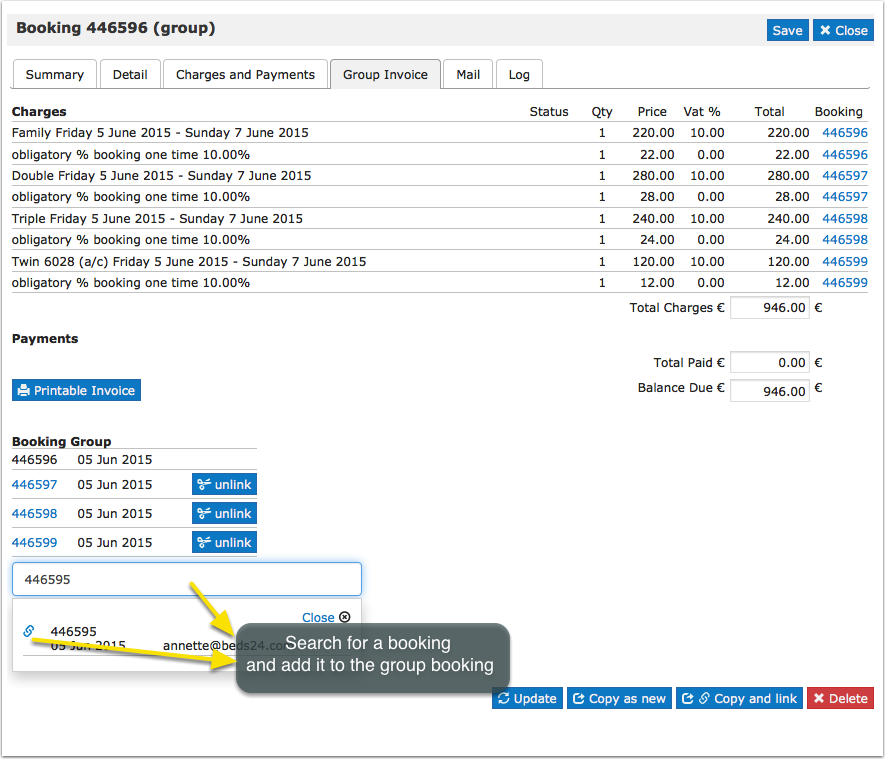Screen dimensions: 885x759
Task: Click Copy and link button
Action: [739, 698]
